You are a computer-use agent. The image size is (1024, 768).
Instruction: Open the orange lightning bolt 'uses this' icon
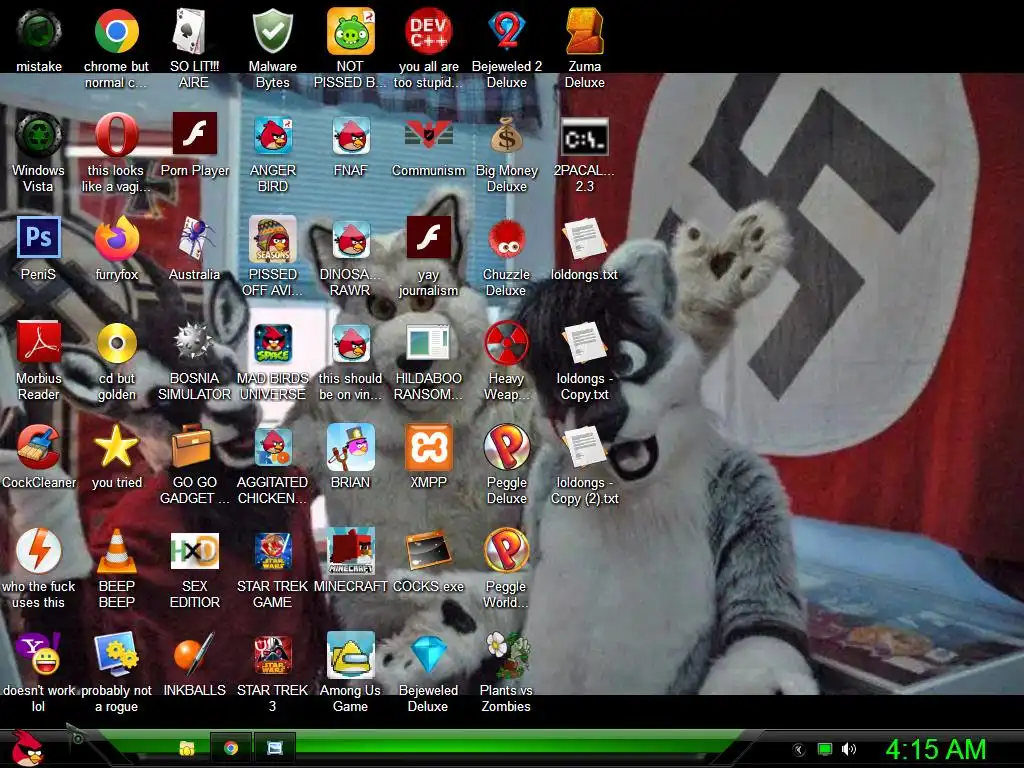click(39, 551)
